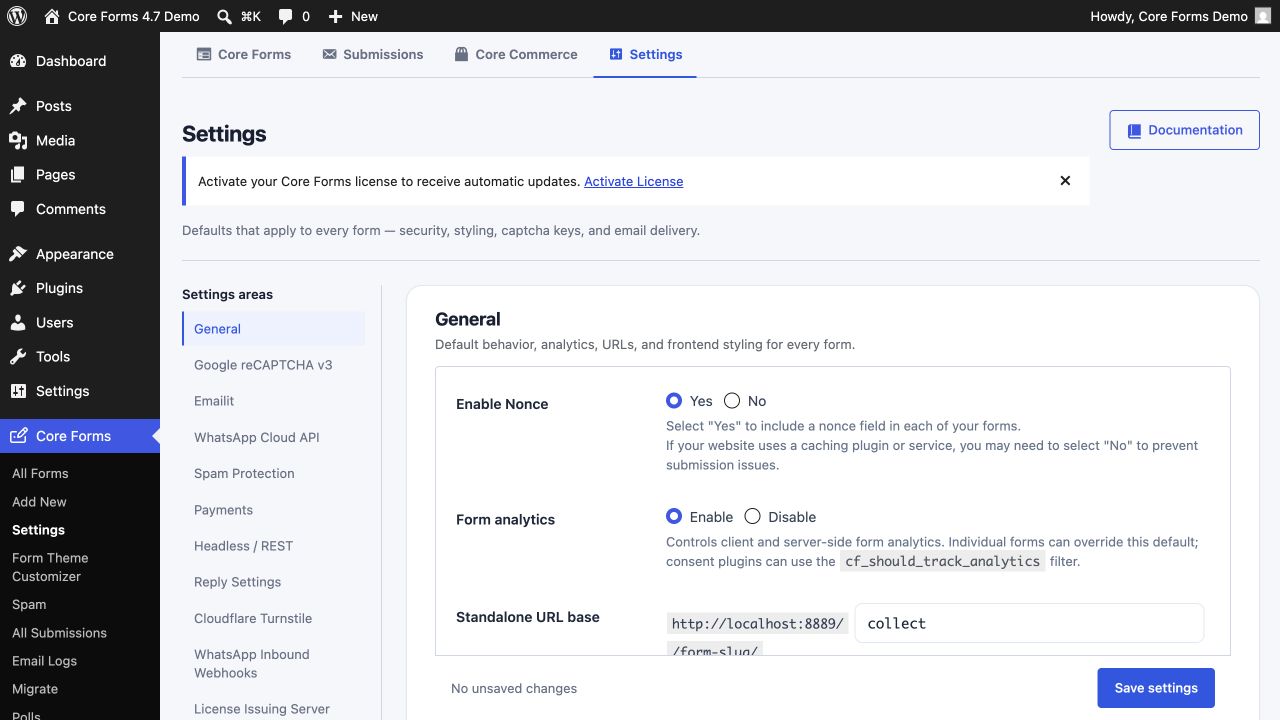Click the Pages icon in sidebar

pos(18,175)
